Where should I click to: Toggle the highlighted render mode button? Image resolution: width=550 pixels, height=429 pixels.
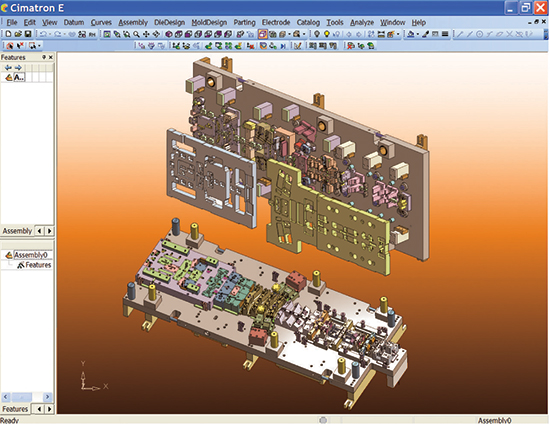click(263, 34)
